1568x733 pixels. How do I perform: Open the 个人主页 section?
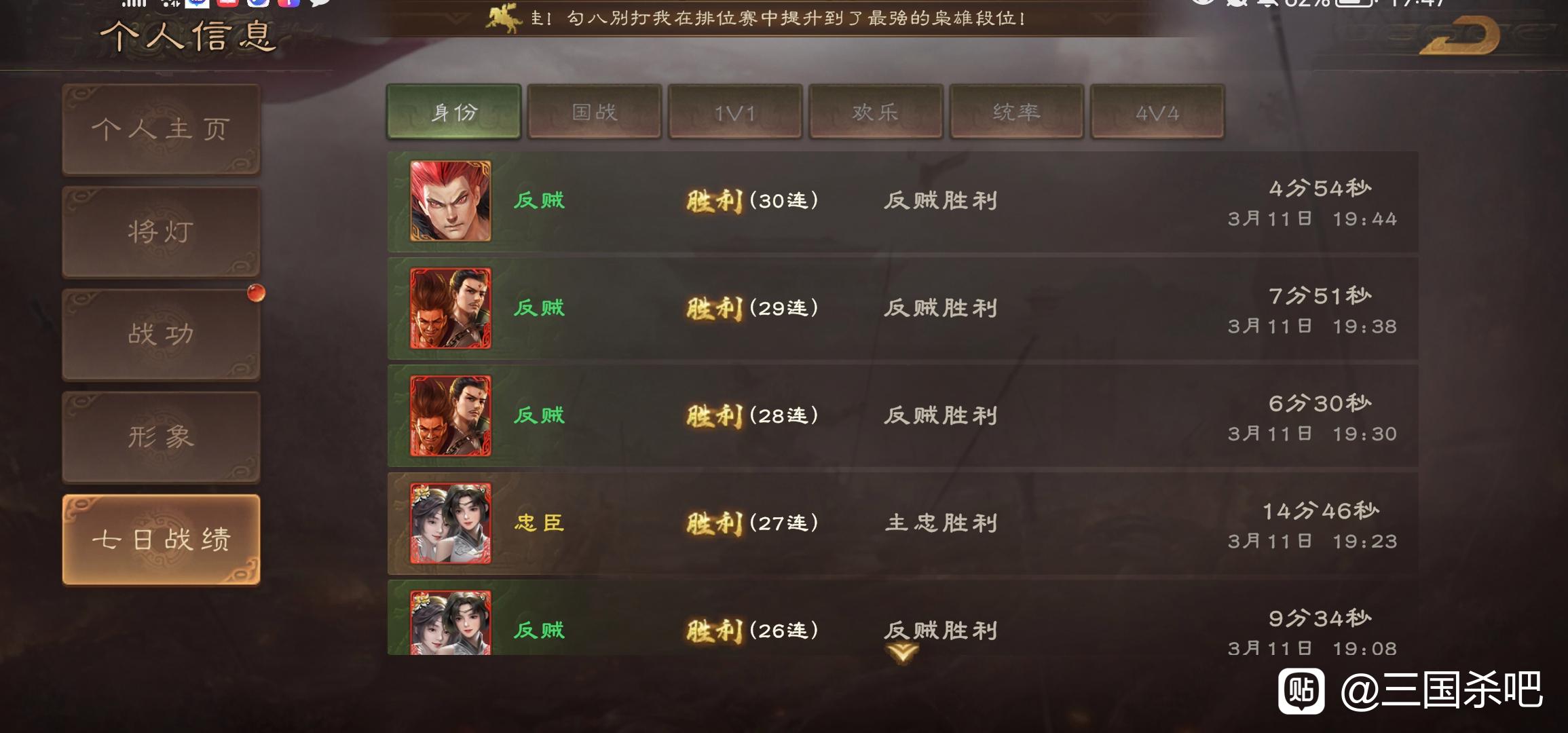162,129
